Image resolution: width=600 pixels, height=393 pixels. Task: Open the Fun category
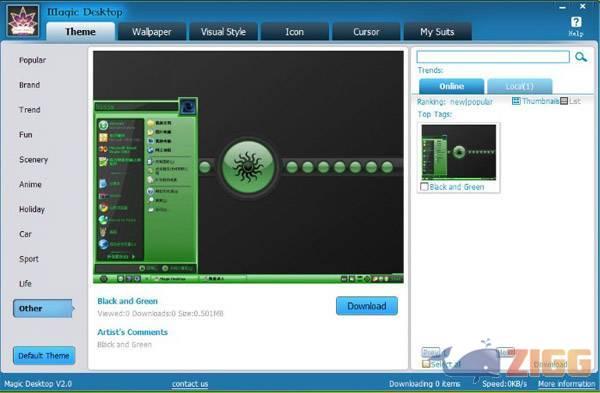(25, 135)
